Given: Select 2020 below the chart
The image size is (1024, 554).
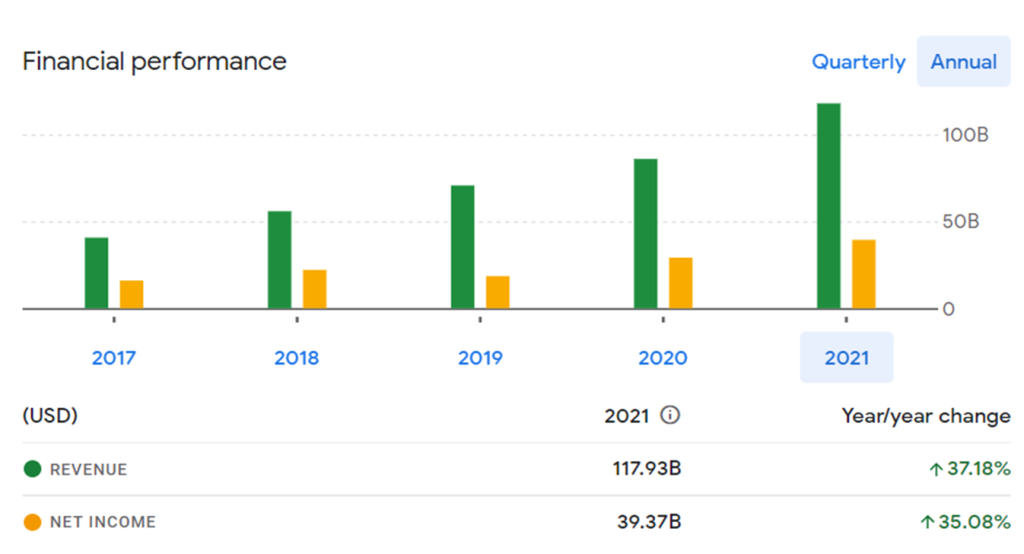Looking at the screenshot, I should click(x=663, y=357).
